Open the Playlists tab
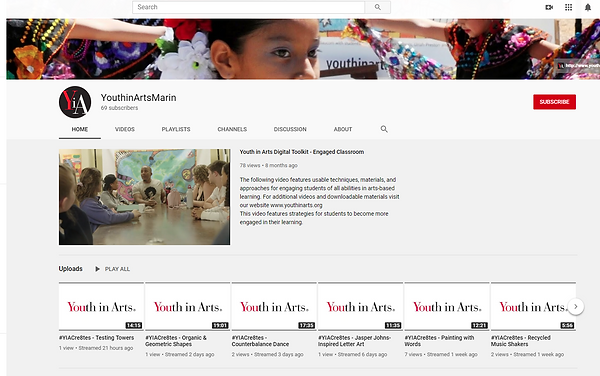This screenshot has width=600, height=376. (x=176, y=129)
